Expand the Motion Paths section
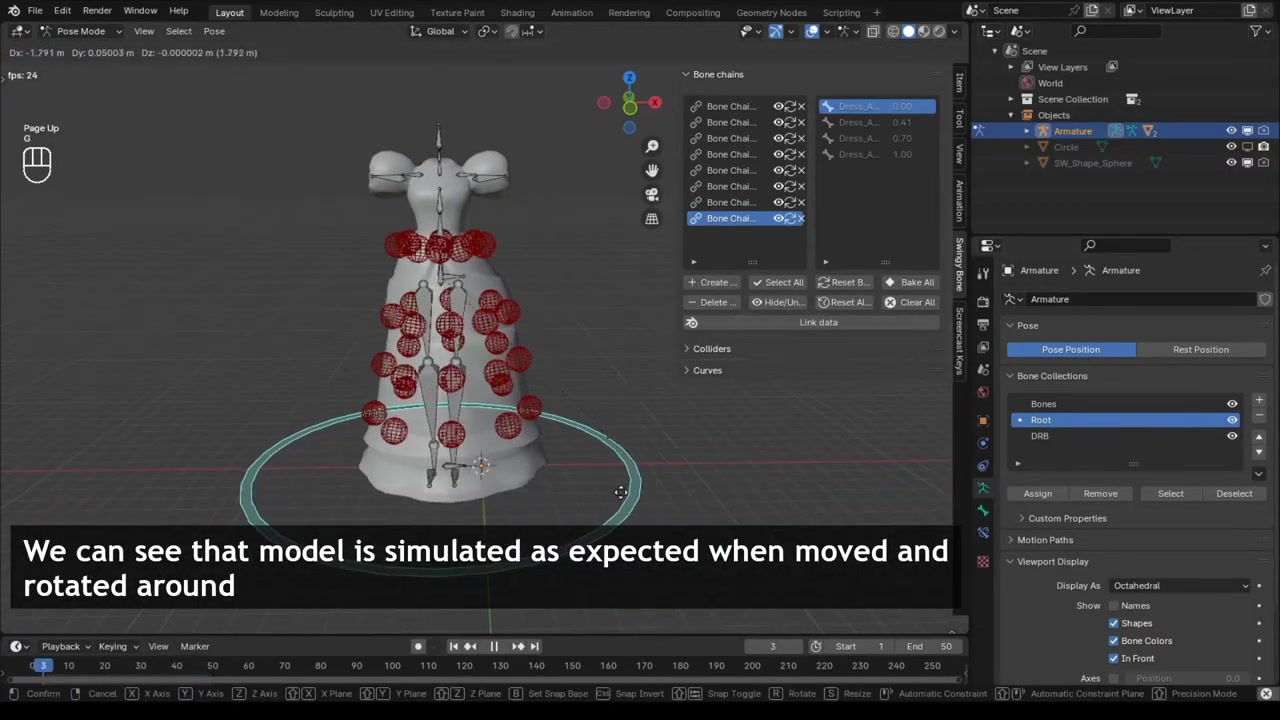Screen dimensions: 1280x720 [1044, 540]
